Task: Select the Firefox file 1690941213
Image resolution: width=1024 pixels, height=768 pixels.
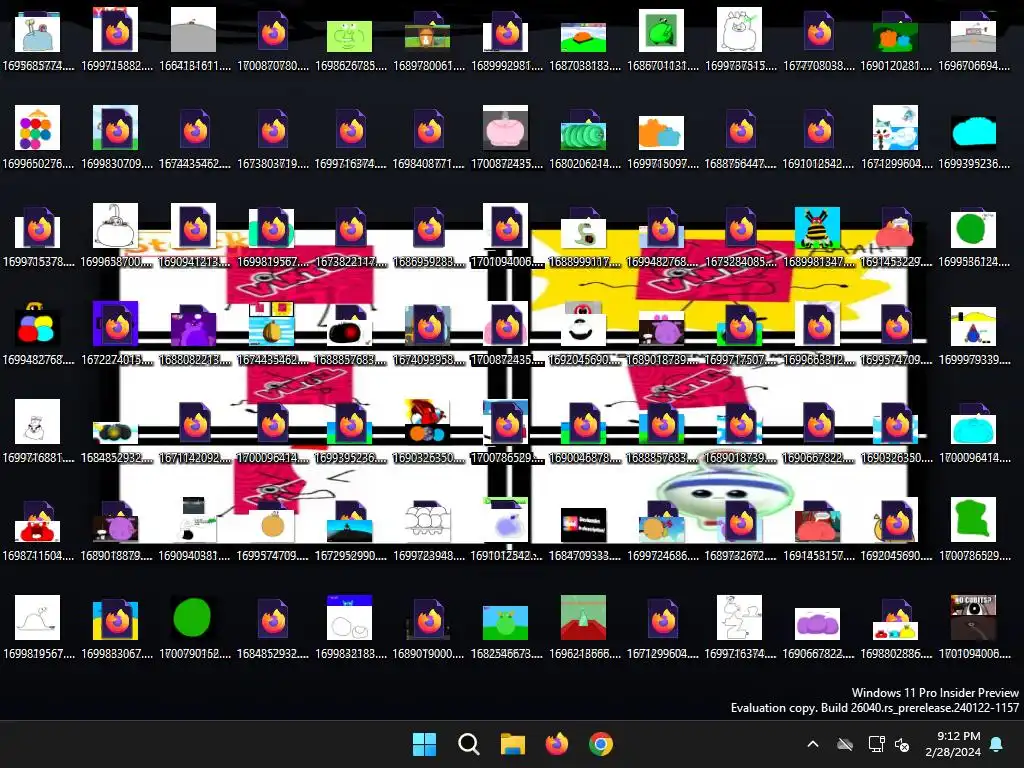Action: click(x=194, y=236)
